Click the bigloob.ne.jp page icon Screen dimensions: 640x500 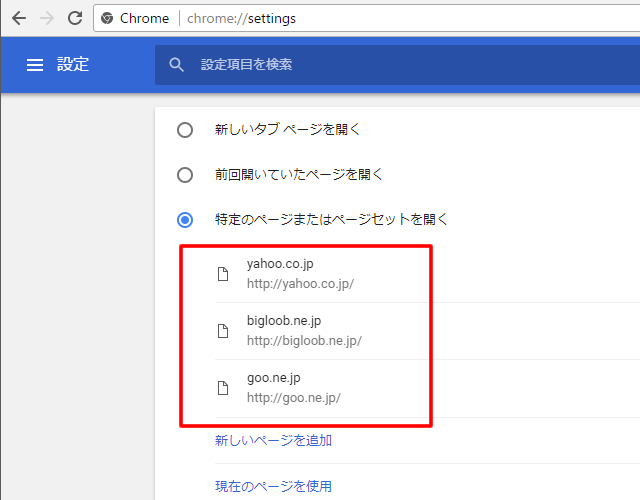[x=223, y=331]
